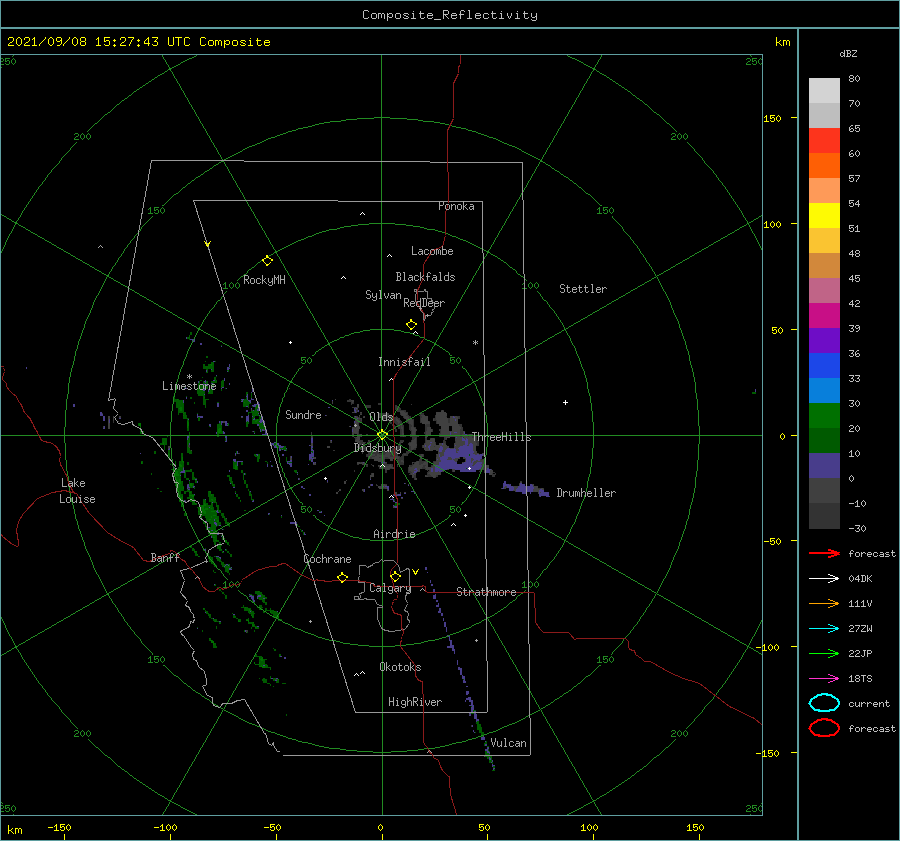Click the yellow diamond marker below RedDeer
900x841 pixels.
(412, 325)
